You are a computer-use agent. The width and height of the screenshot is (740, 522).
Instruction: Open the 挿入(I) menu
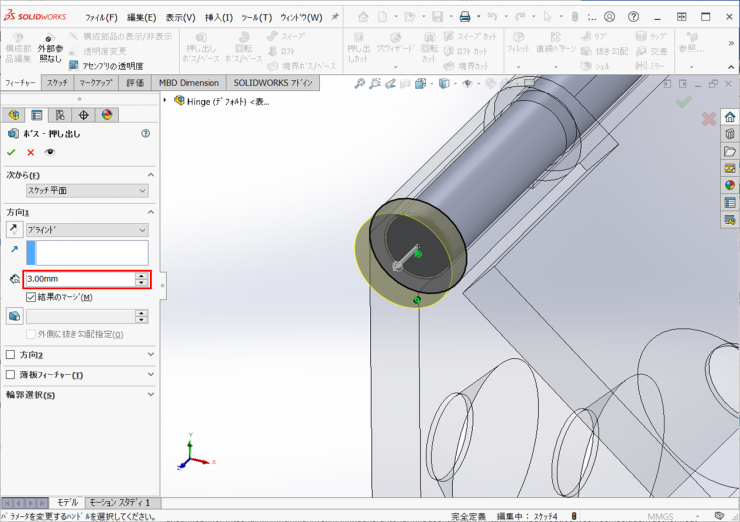click(218, 17)
